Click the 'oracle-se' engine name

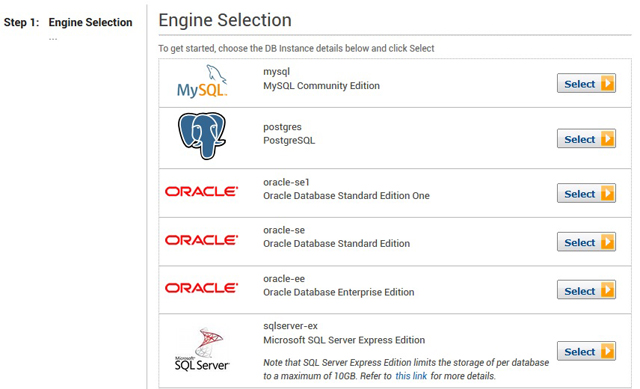pyautogui.click(x=284, y=230)
